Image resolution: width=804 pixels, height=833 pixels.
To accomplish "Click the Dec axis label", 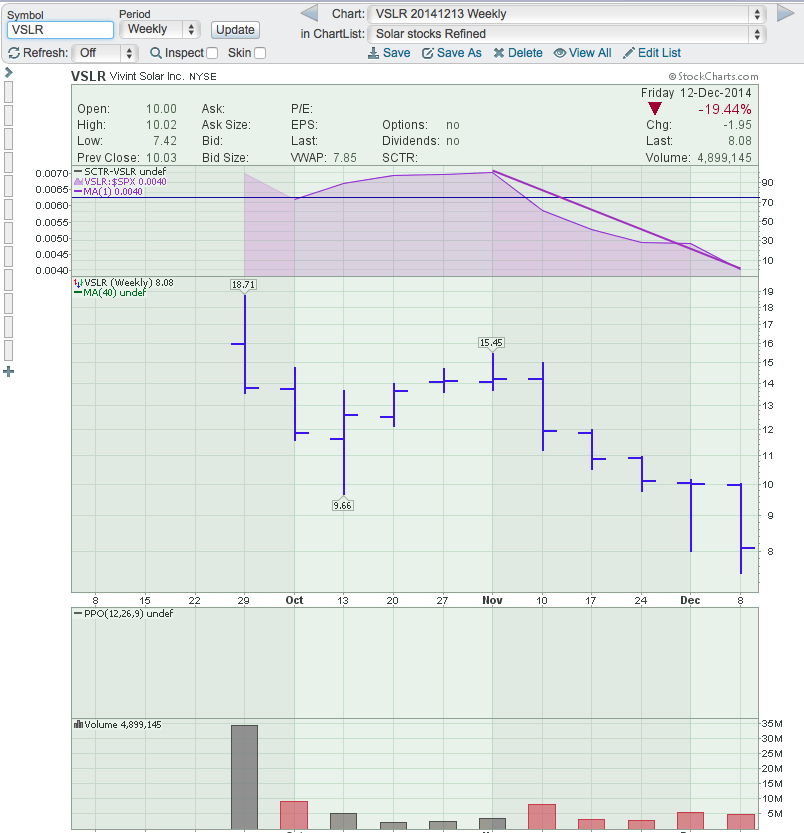I will [x=690, y=600].
